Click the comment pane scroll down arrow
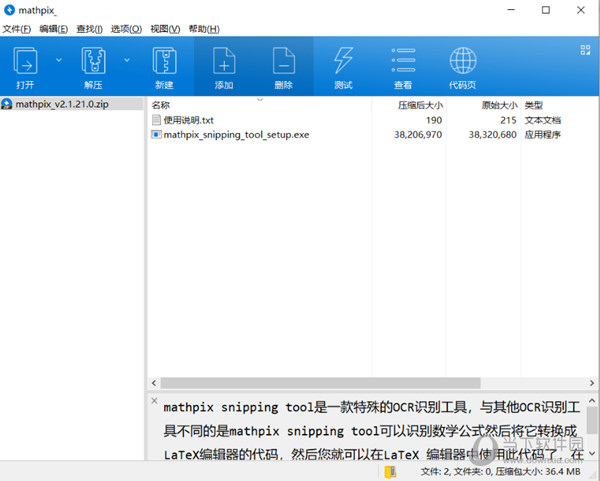The width and height of the screenshot is (600, 481). tap(592, 454)
